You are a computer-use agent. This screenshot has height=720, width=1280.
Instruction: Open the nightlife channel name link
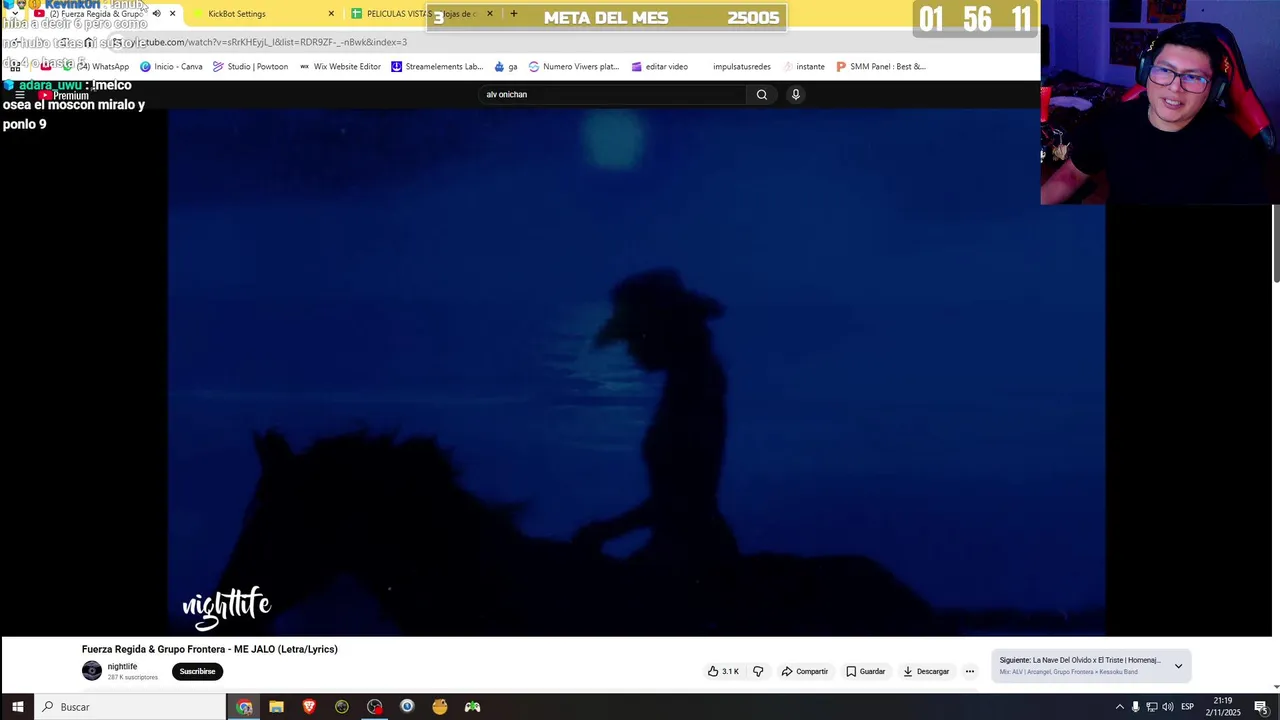point(122,666)
